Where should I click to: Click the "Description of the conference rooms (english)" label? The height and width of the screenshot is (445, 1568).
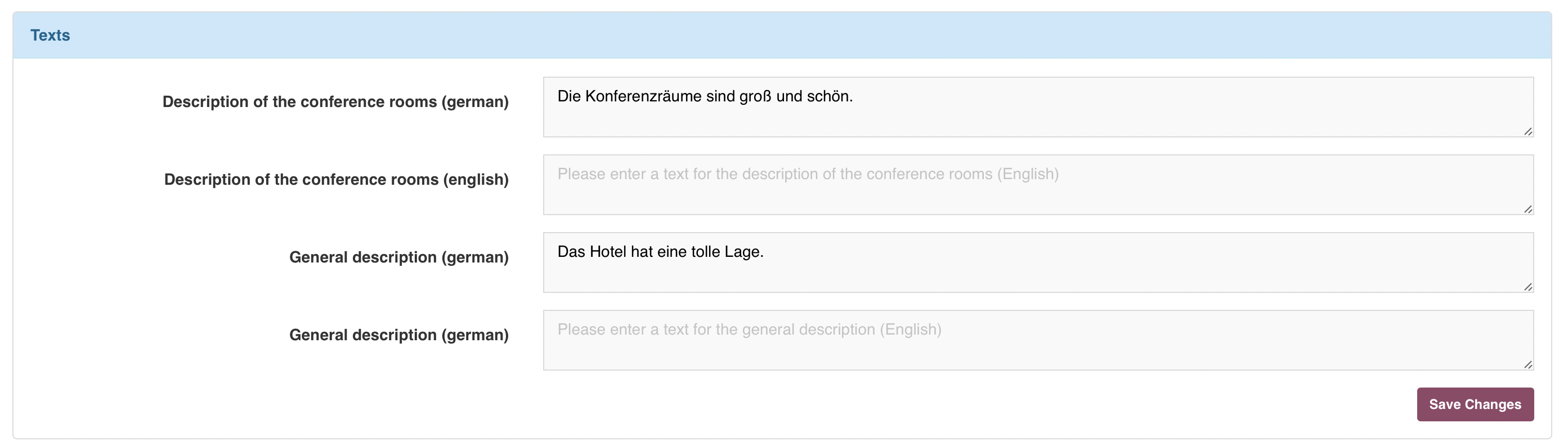[336, 180]
